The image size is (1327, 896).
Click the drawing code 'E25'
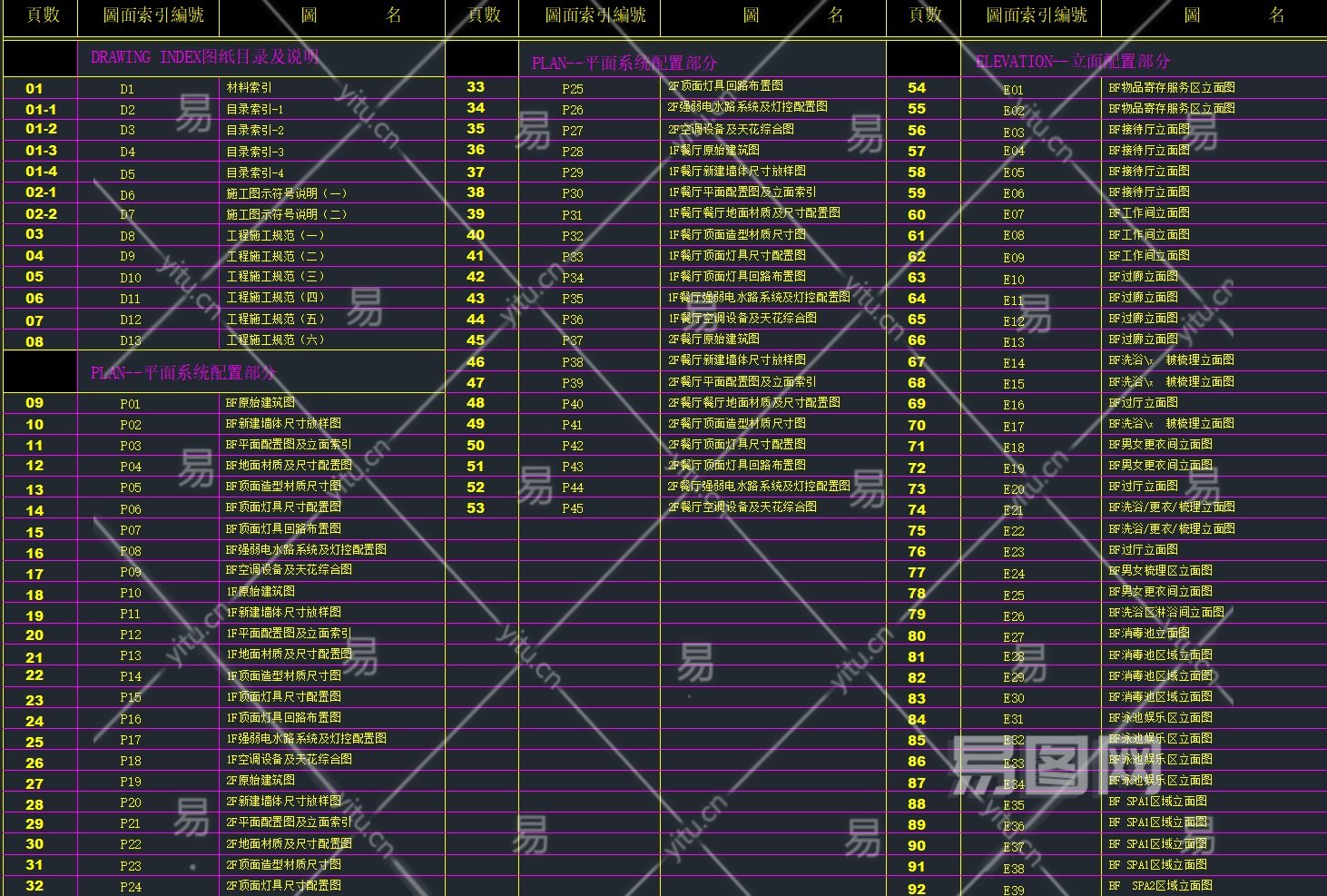pyautogui.click(x=1014, y=595)
